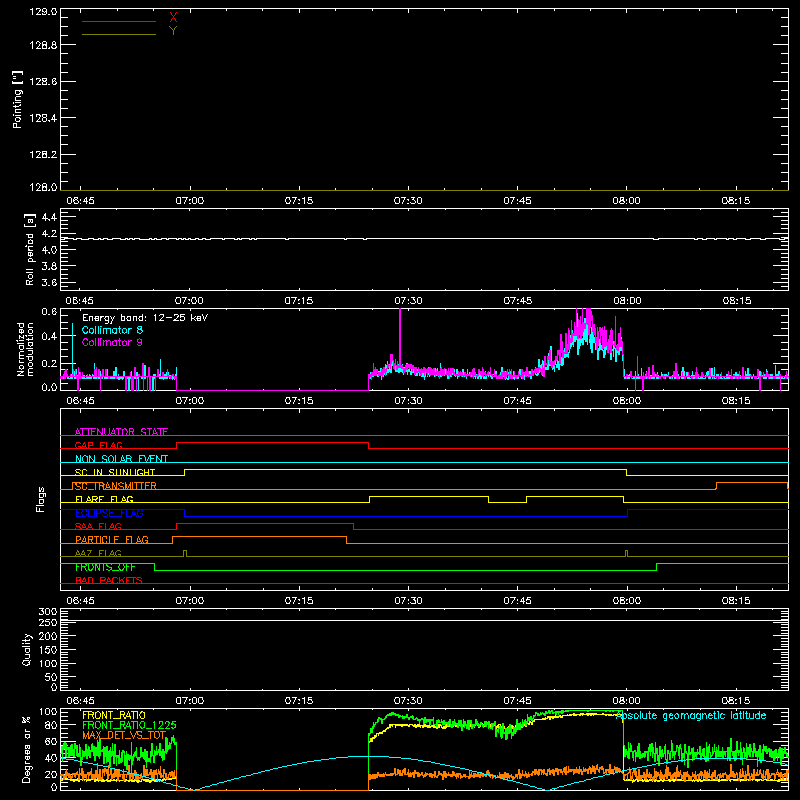Click the SC_TRANSMITTER flag label

pos(115,486)
